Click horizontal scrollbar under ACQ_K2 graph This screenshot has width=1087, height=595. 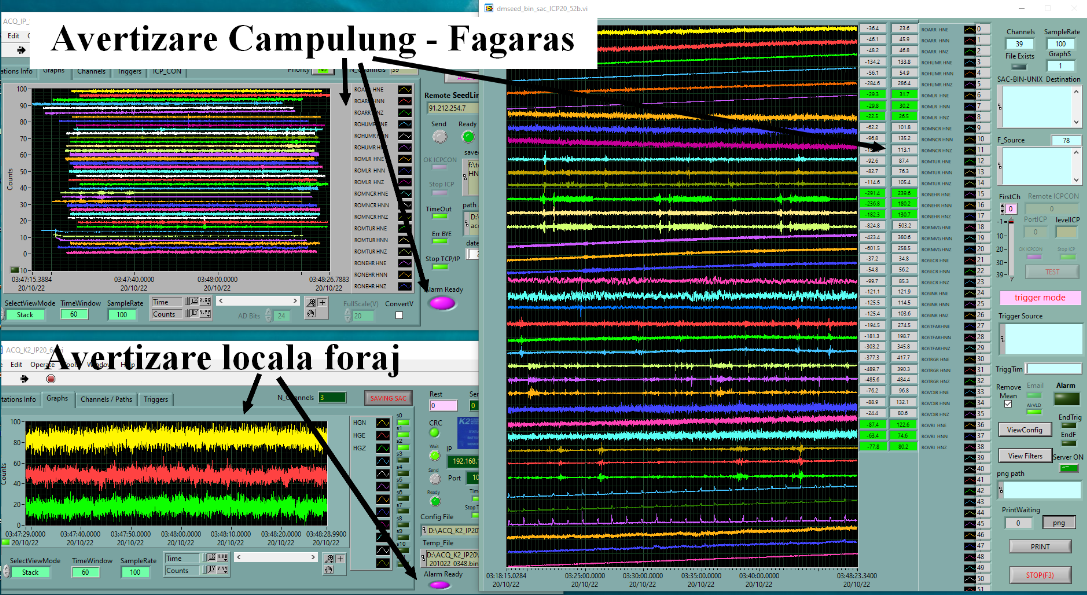point(276,557)
